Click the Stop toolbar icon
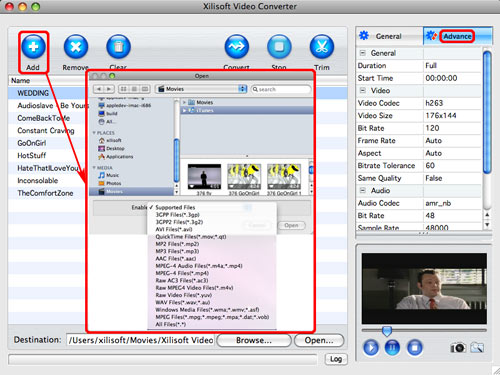500x375 pixels. coord(279,47)
